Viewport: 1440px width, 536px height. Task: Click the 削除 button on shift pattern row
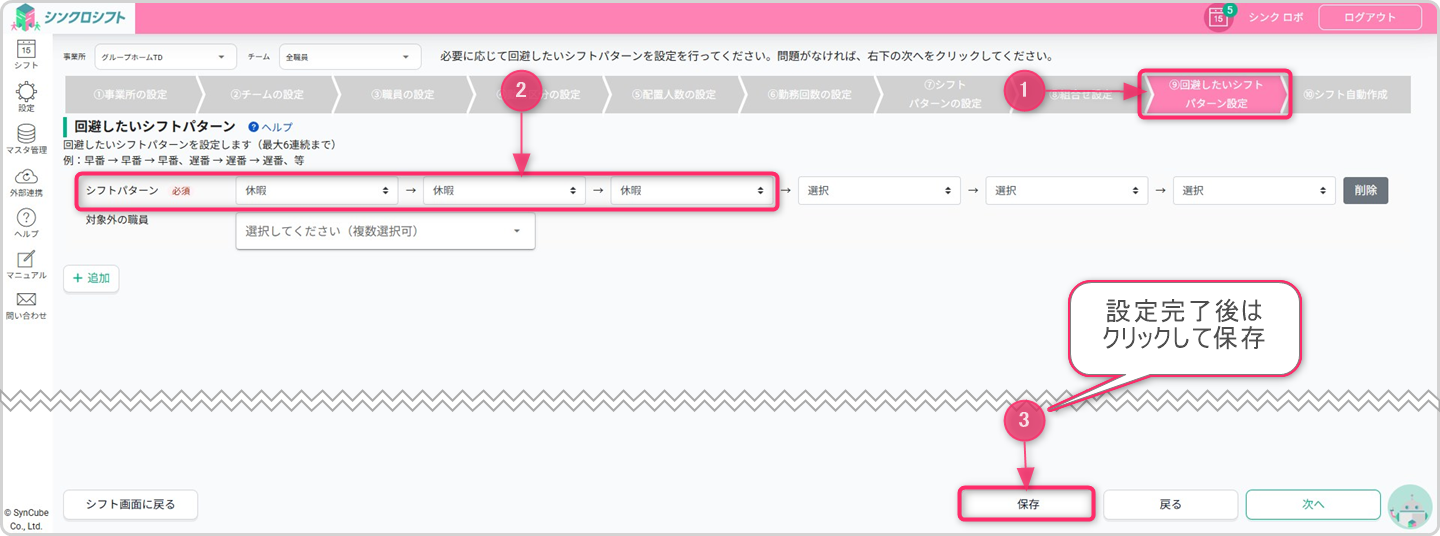[1365, 190]
